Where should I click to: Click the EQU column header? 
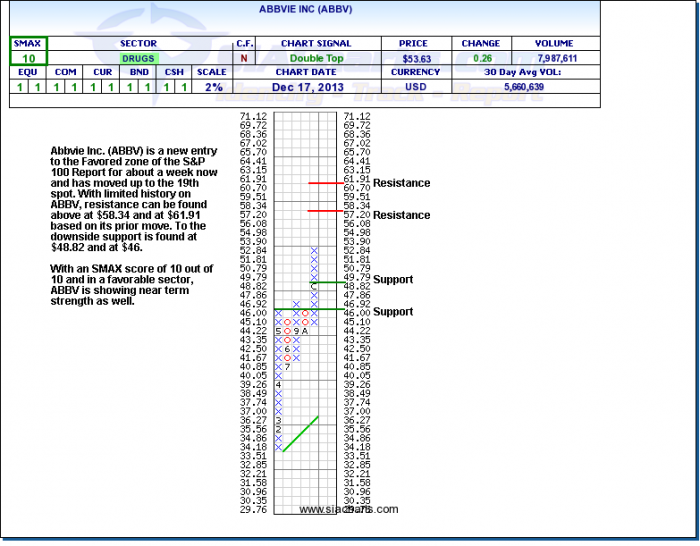click(x=27, y=72)
